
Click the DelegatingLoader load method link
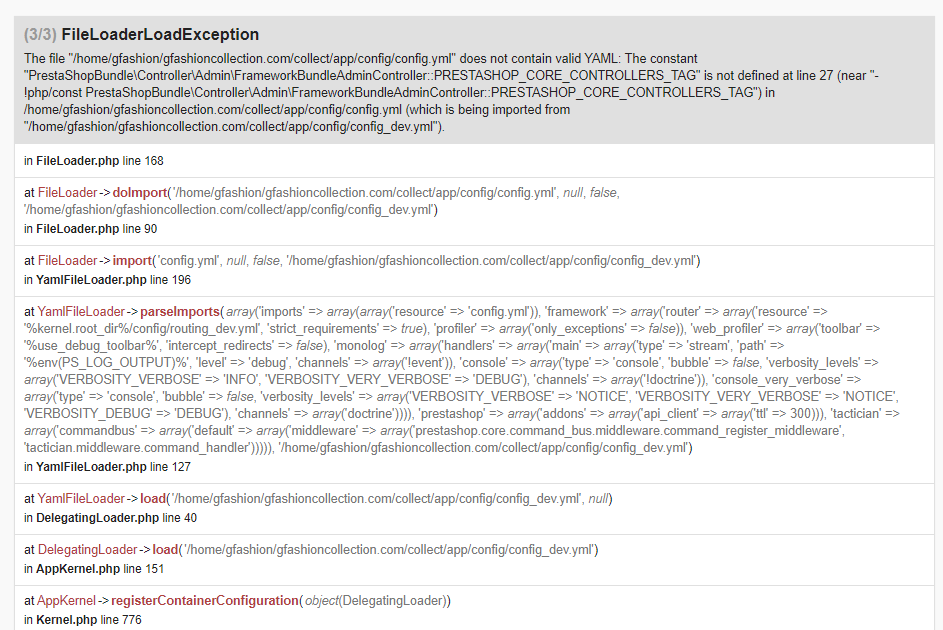[165, 549]
